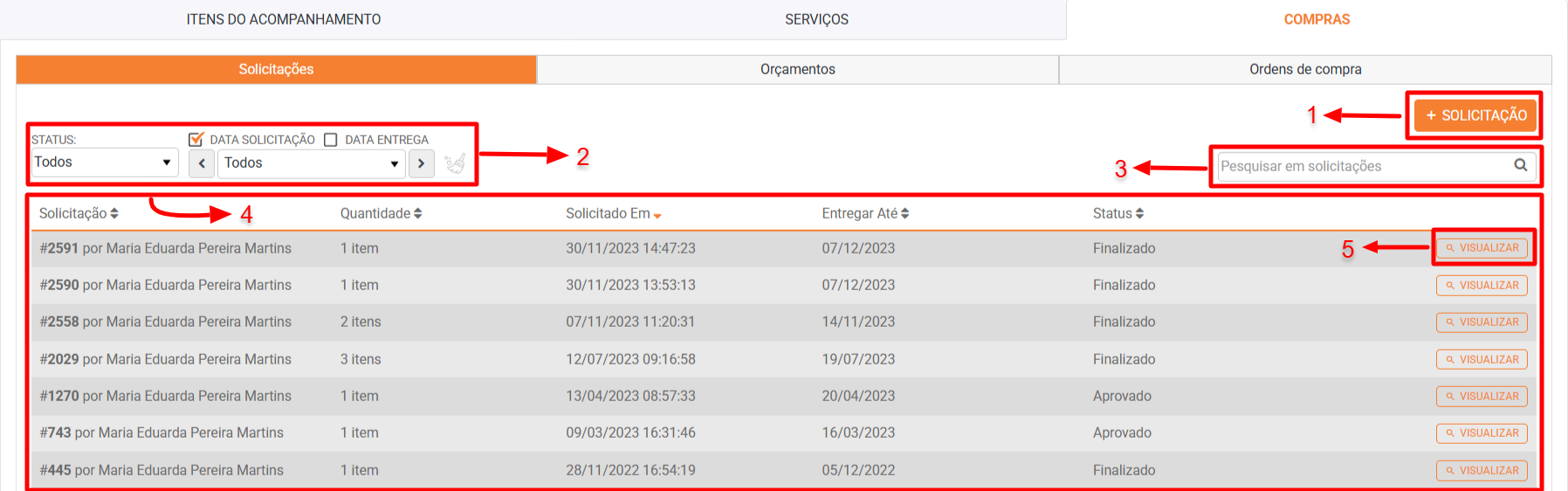Open the Ordens de compra tab
This screenshot has height=491, width=1568.
(1304, 70)
